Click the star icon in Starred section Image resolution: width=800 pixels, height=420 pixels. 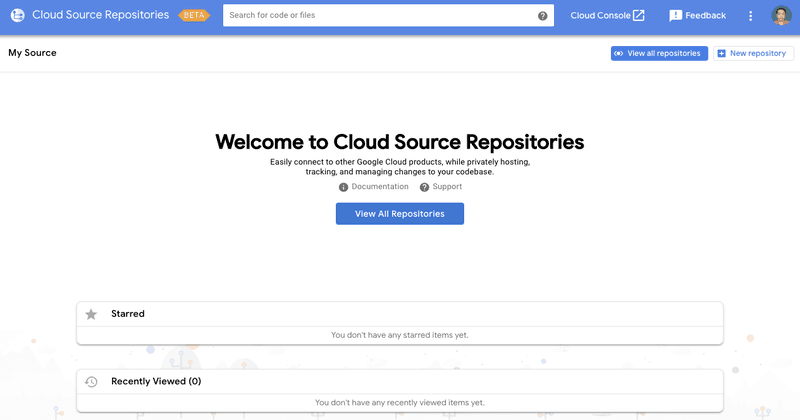tap(91, 314)
